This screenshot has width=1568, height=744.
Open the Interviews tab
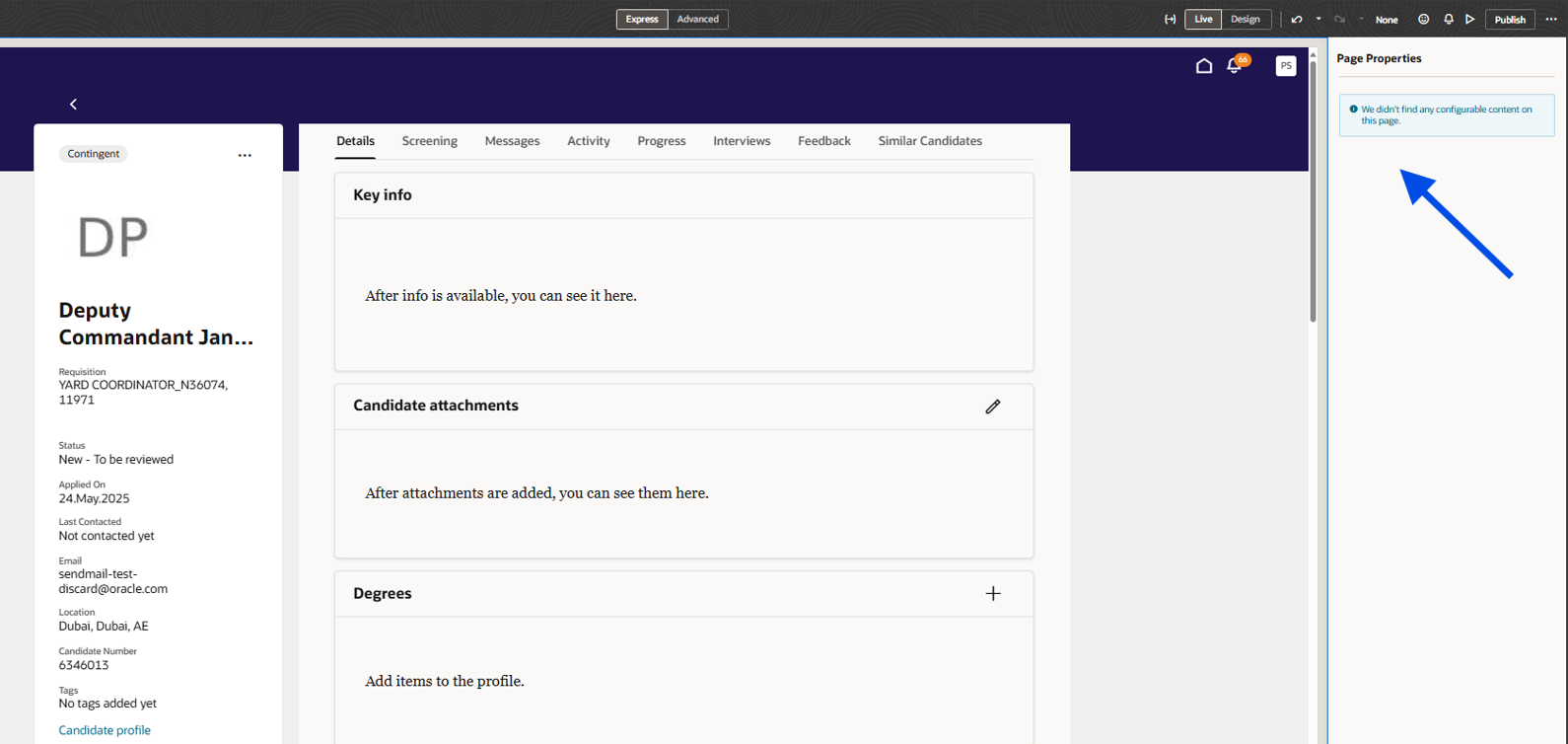[x=742, y=141]
